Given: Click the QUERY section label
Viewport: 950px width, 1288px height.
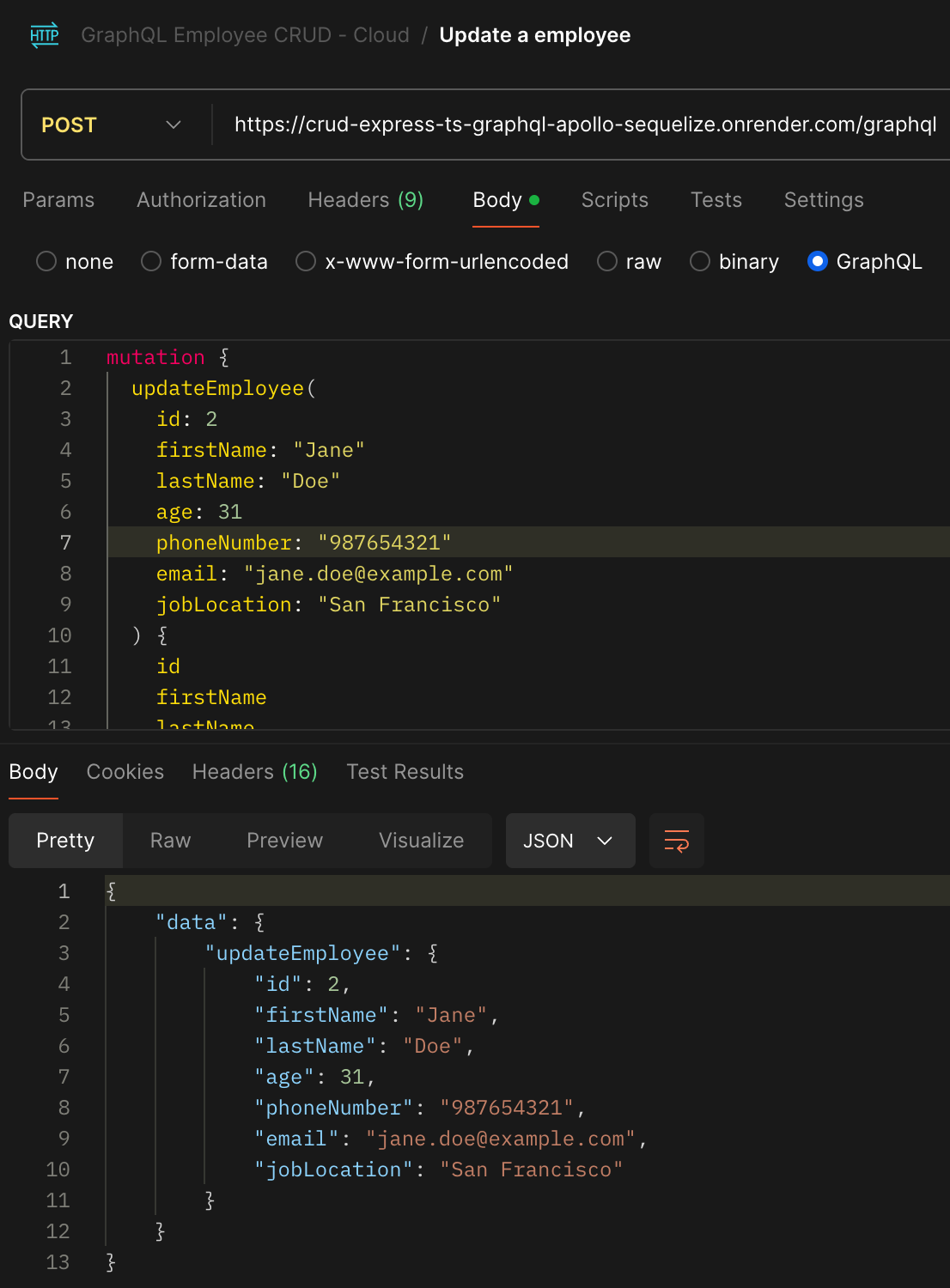Looking at the screenshot, I should 41,322.
